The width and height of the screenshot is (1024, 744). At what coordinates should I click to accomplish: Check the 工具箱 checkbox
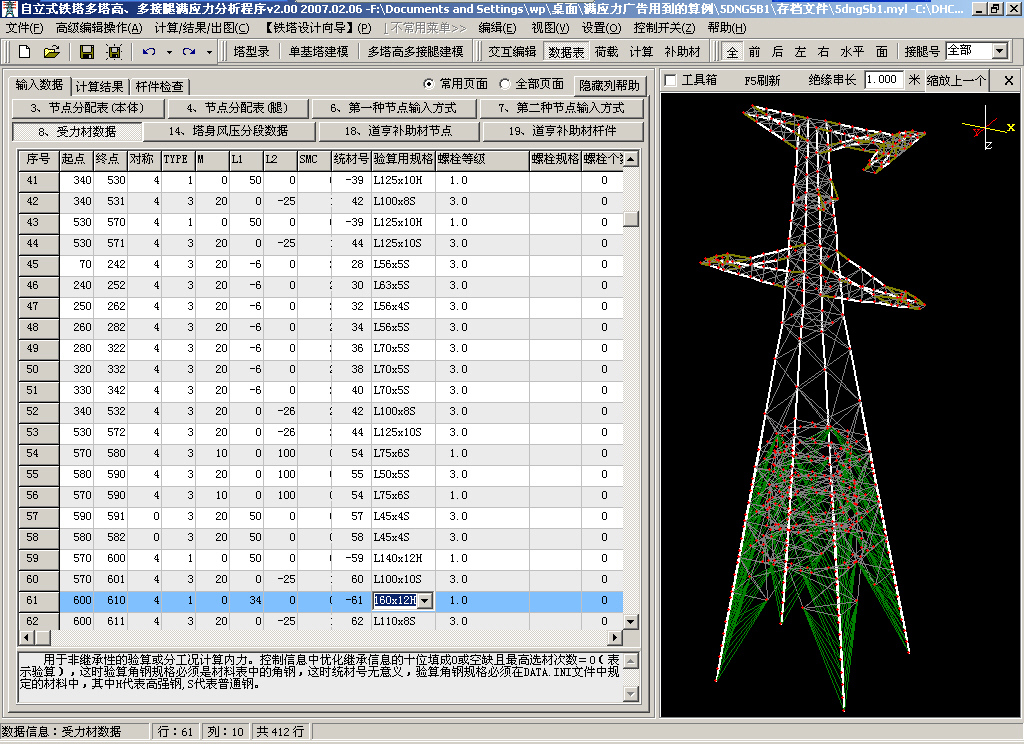670,80
